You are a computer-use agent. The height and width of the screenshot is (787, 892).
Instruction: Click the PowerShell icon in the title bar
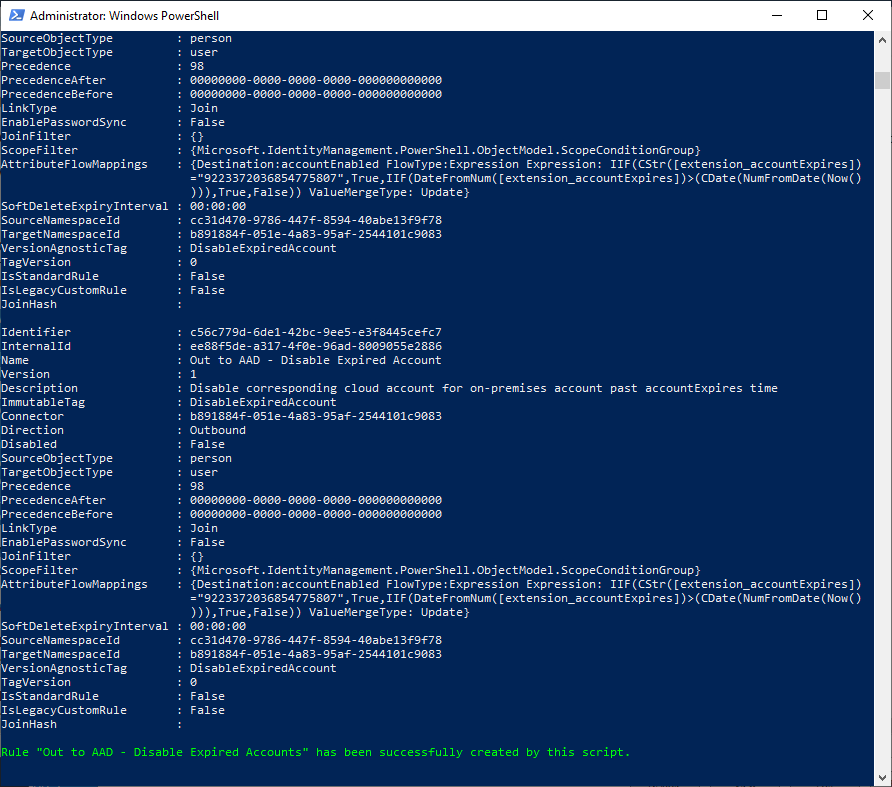(x=15, y=15)
